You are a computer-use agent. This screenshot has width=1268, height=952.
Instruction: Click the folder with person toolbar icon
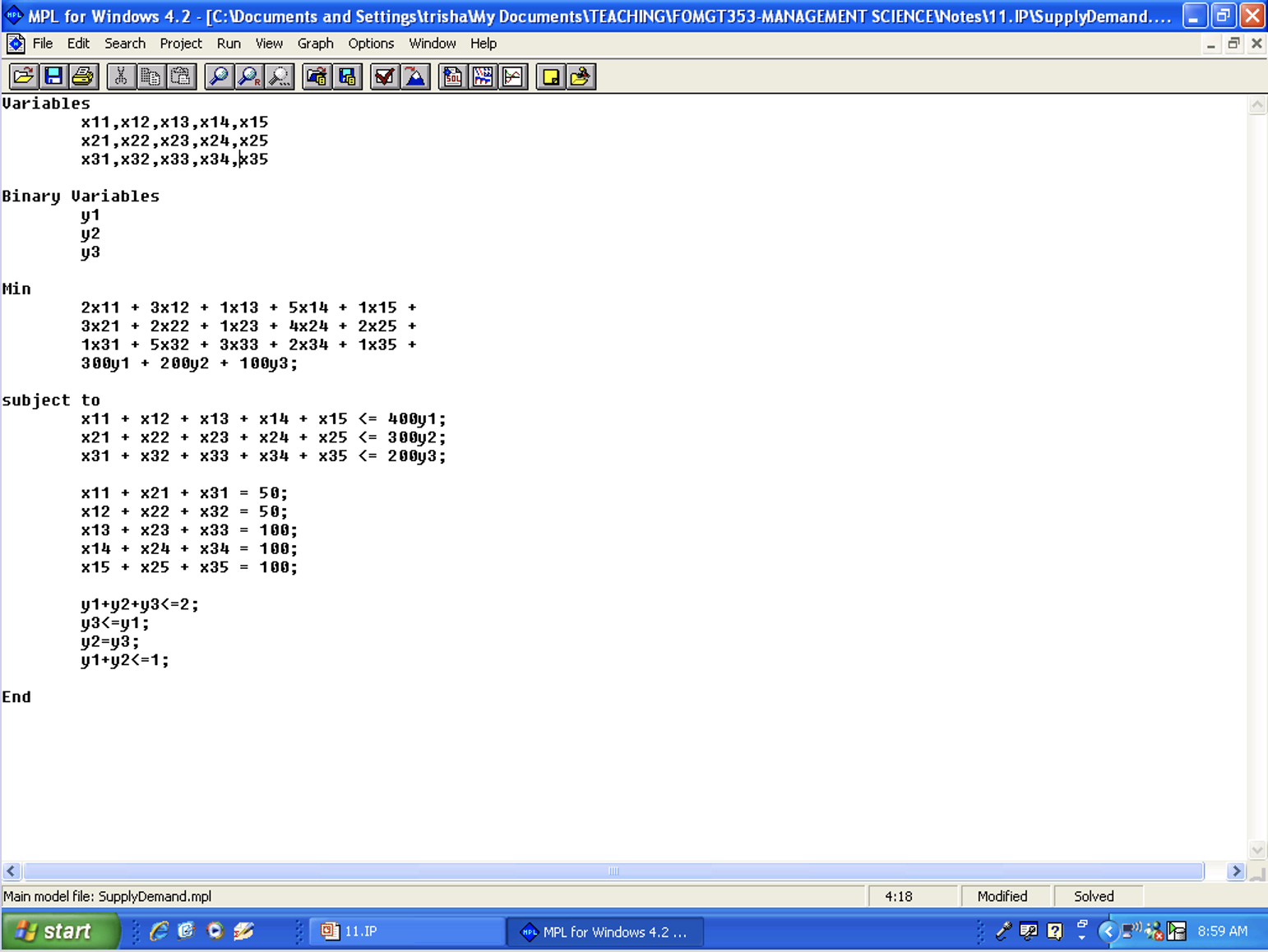click(581, 77)
